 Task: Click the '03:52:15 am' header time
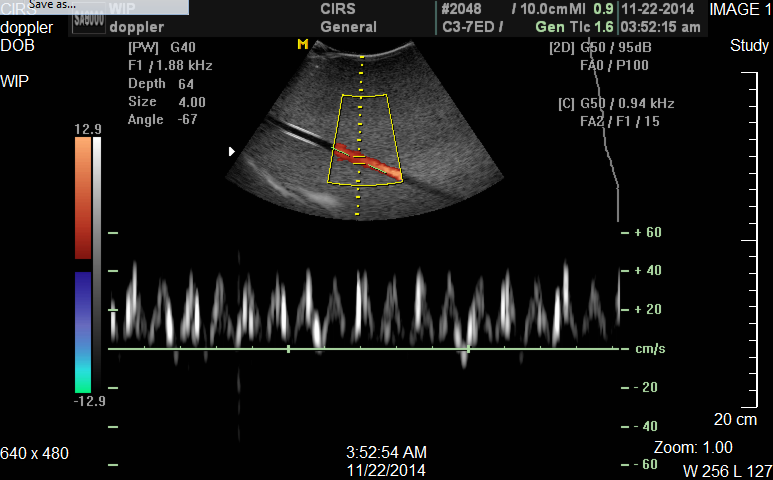click(x=661, y=27)
